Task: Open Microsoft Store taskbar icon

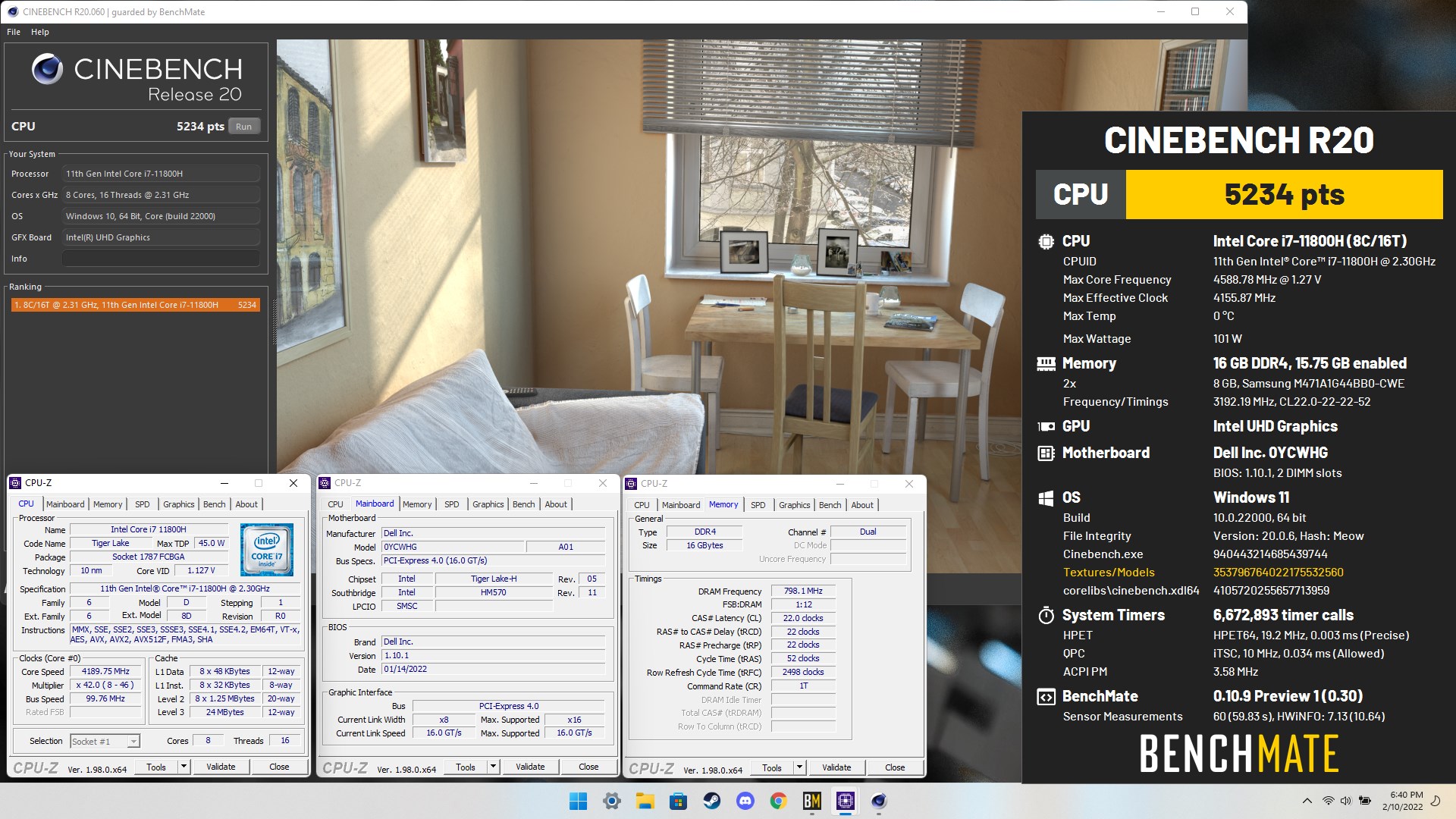Action: pyautogui.click(x=678, y=801)
